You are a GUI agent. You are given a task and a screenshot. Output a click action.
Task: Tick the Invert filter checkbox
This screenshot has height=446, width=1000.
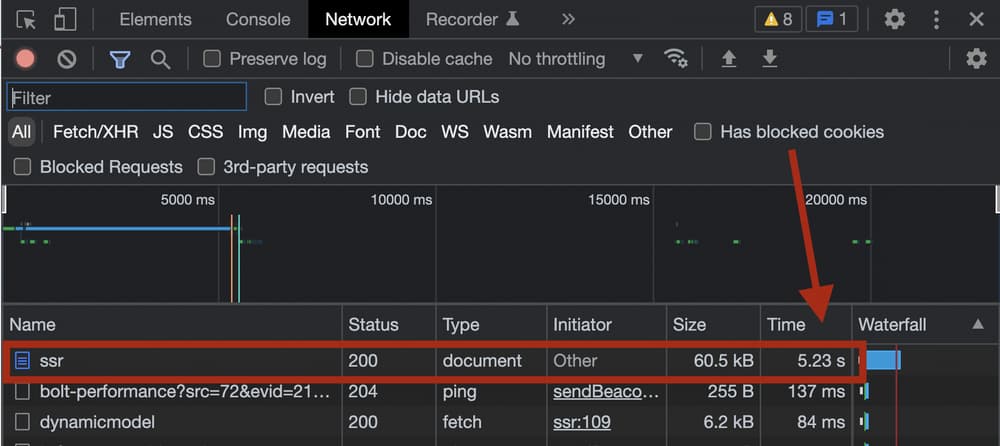(x=274, y=97)
